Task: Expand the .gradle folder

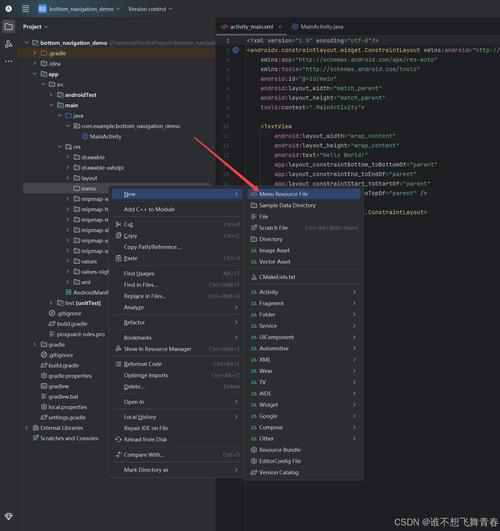Action: 35,53
